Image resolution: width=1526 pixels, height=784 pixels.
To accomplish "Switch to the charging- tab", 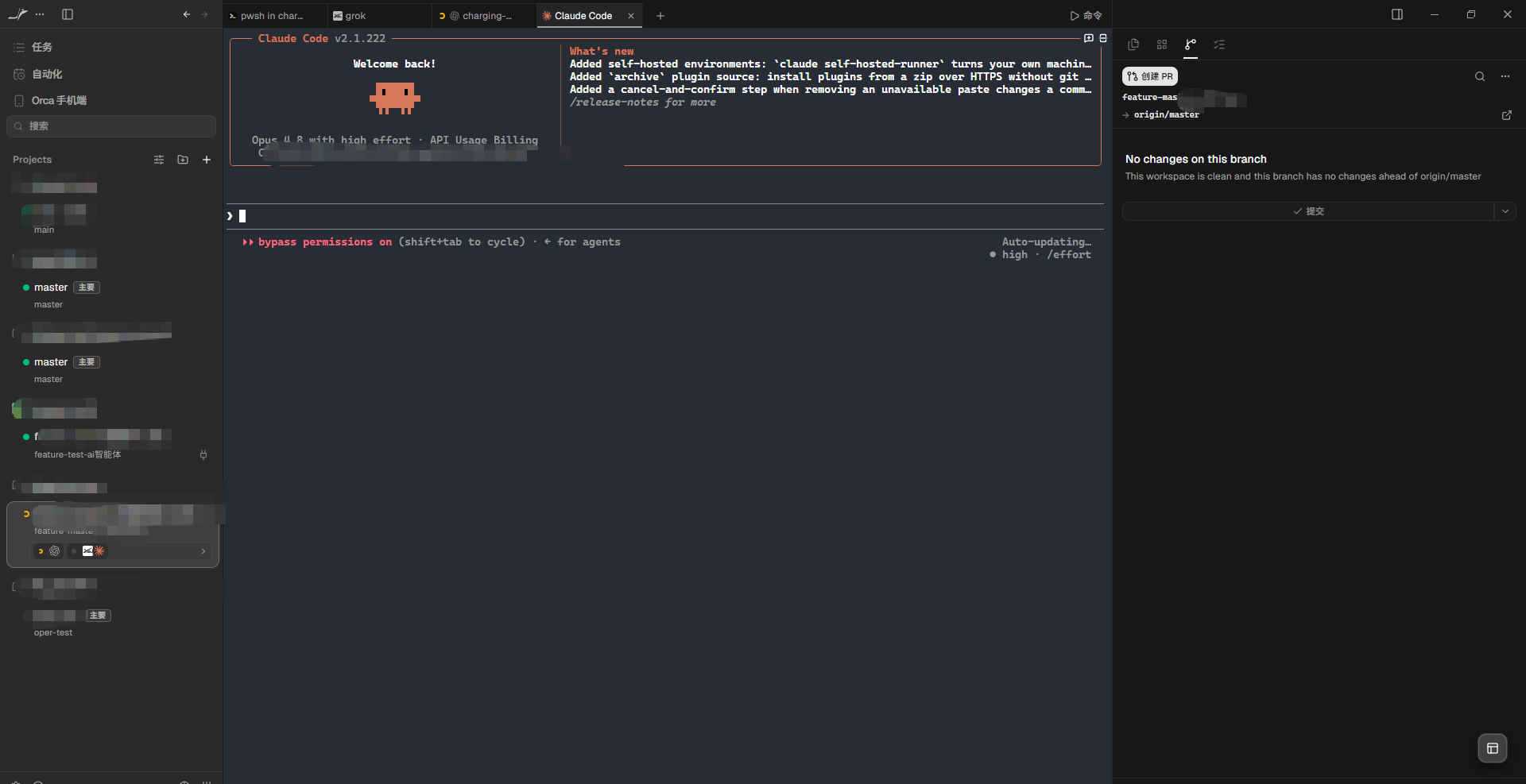I will click(485, 16).
